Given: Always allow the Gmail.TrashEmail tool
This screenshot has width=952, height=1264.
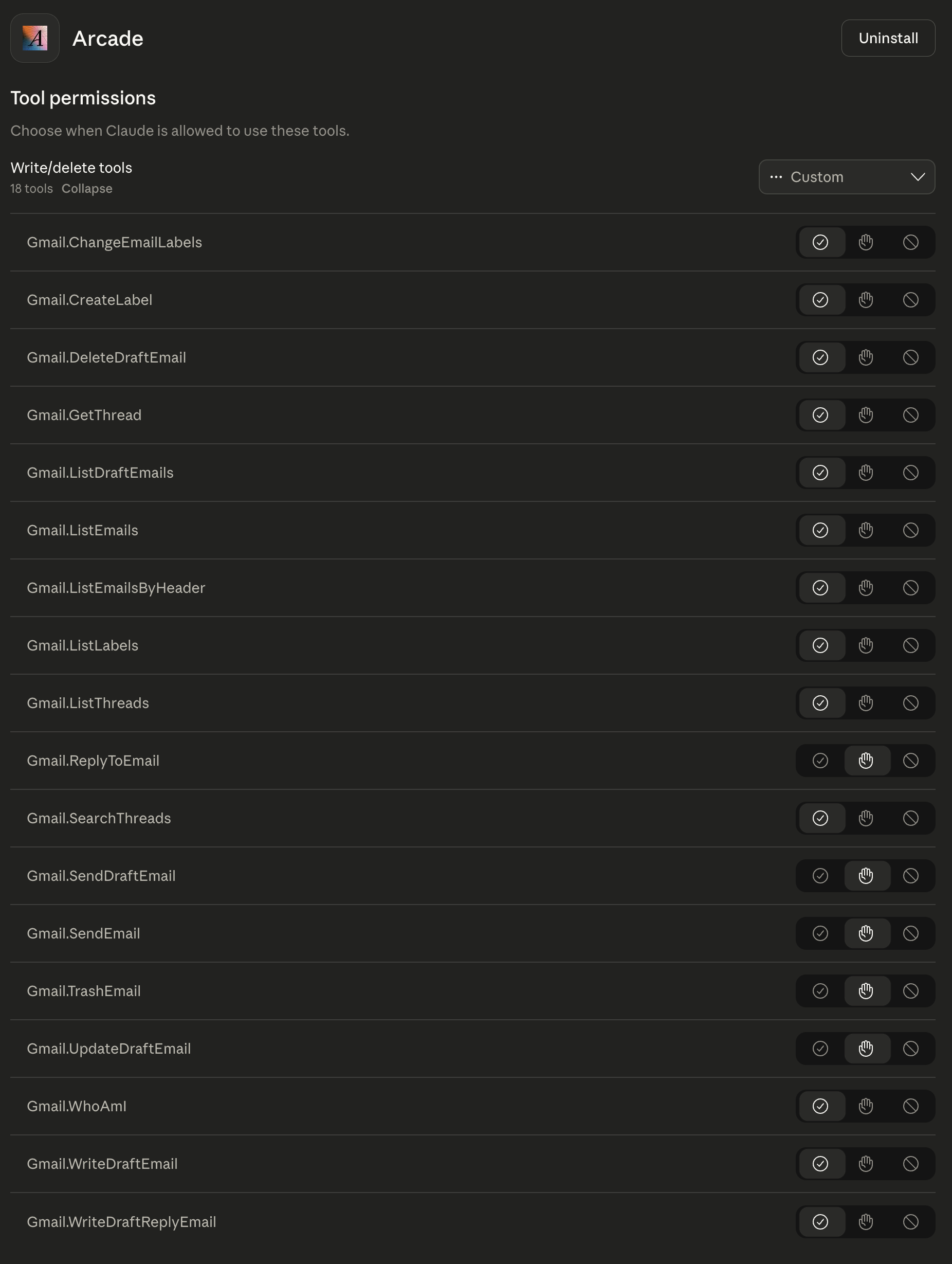Looking at the screenshot, I should coord(820,991).
